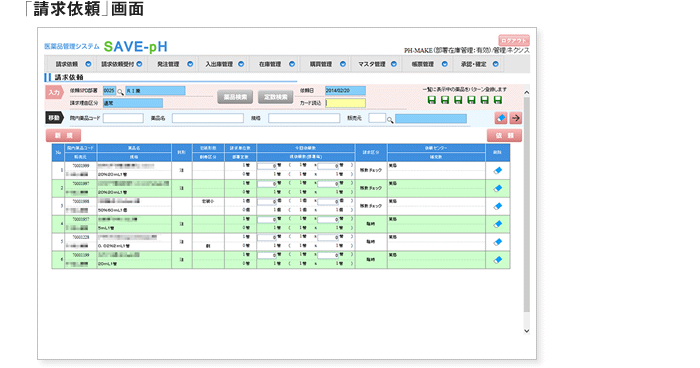This screenshot has width=700, height=368.
Task: Delete table row 2 with eraser icon
Action: coord(498,188)
